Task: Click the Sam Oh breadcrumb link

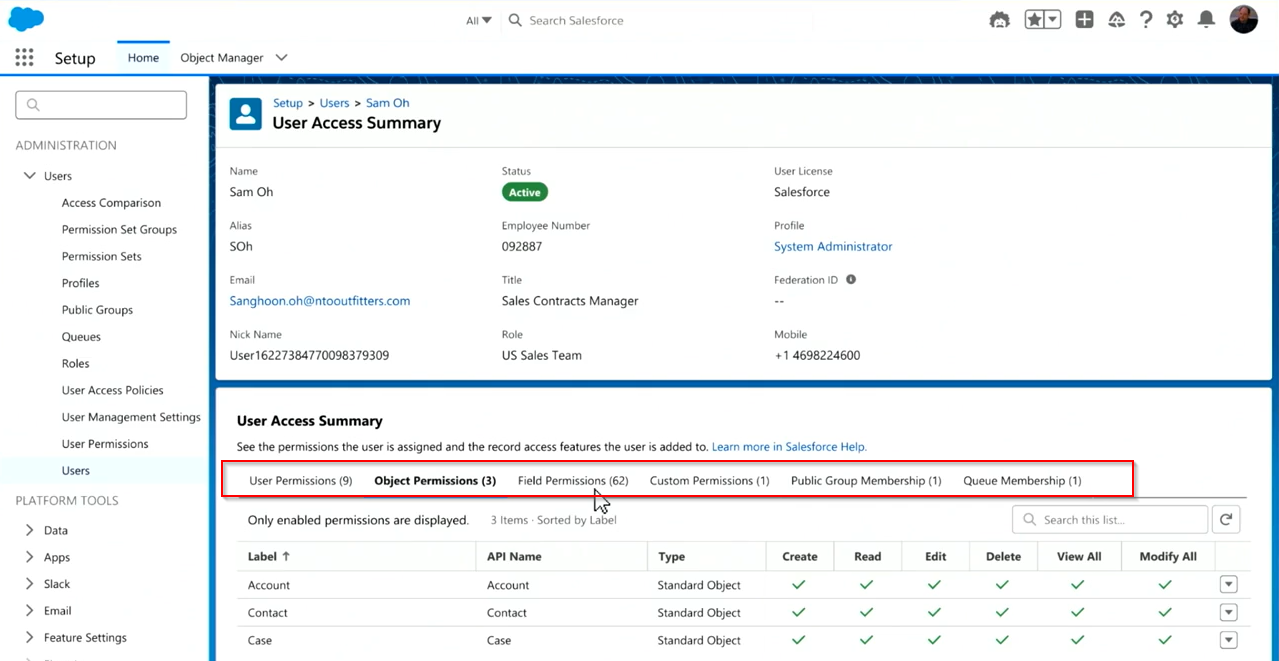Action: [x=388, y=103]
